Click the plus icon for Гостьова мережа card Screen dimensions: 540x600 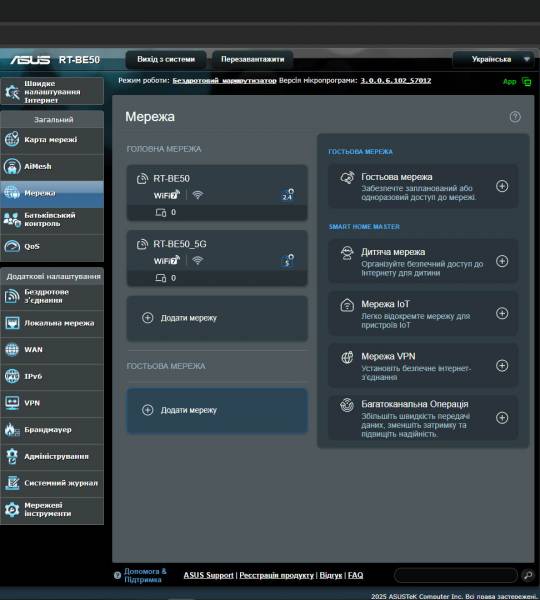point(502,186)
